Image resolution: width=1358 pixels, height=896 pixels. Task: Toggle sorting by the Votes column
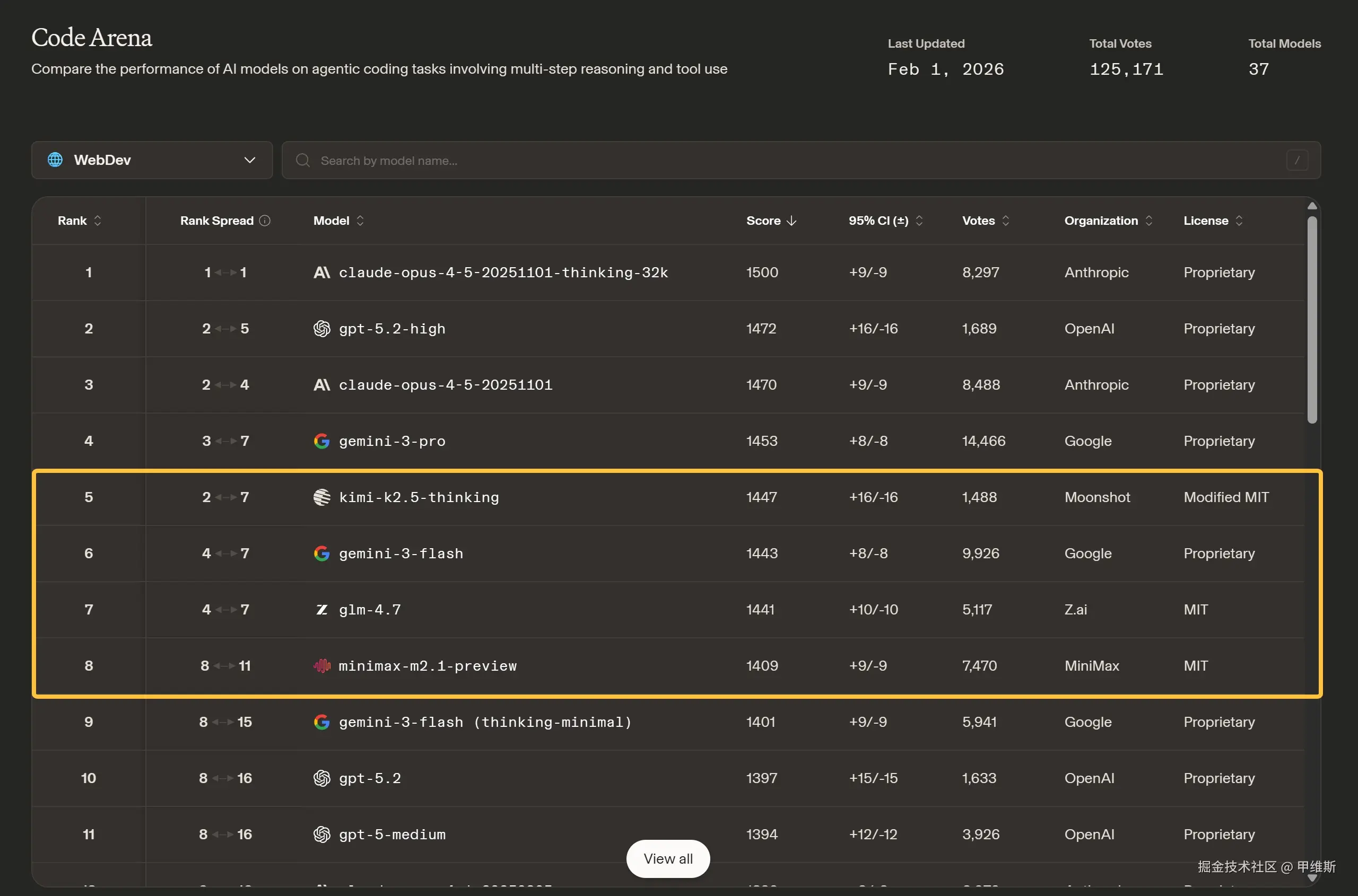pos(1005,221)
